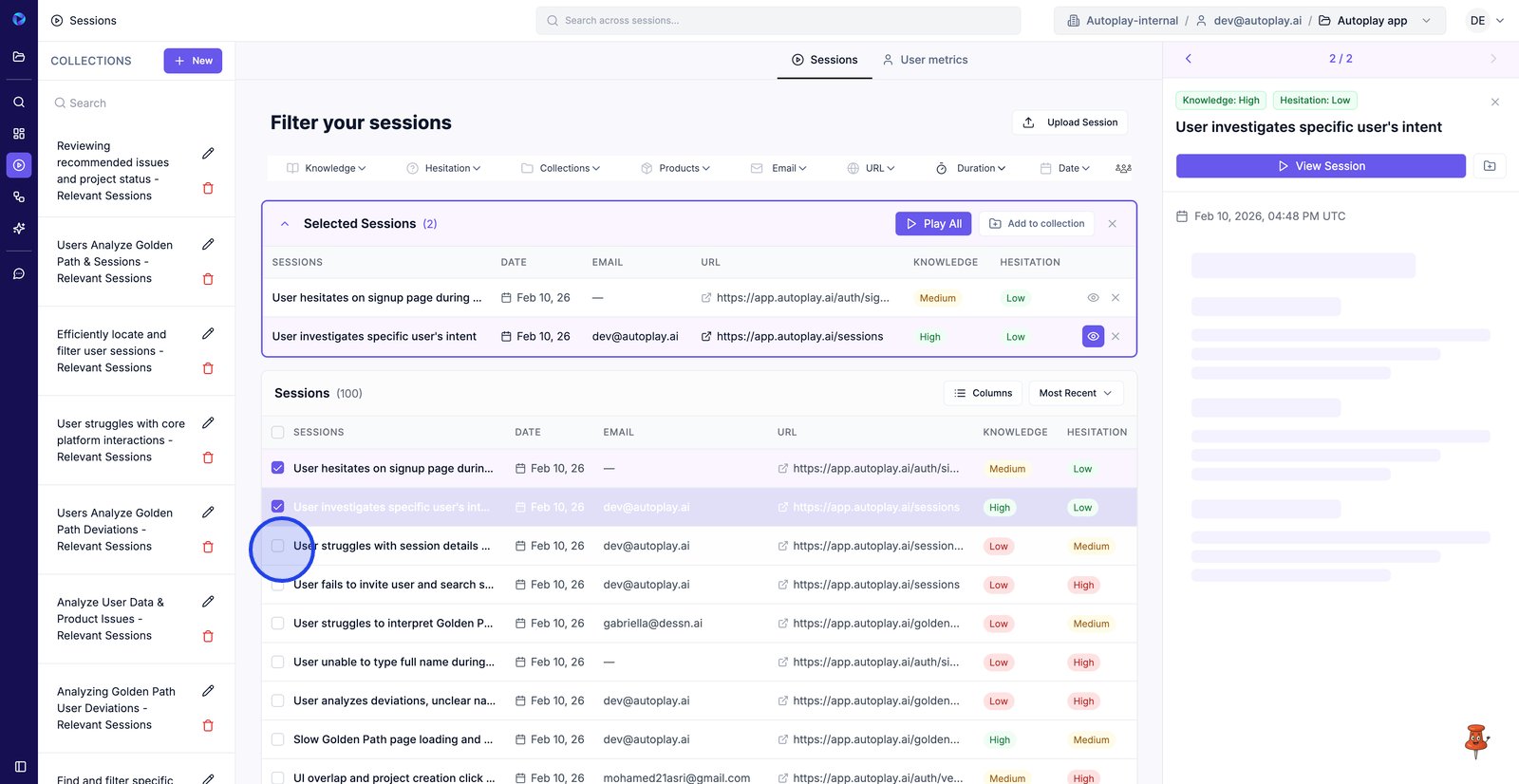Screen dimensions: 1519x784
Task: Collapse the Selected Sessions panel
Action: tap(285, 224)
